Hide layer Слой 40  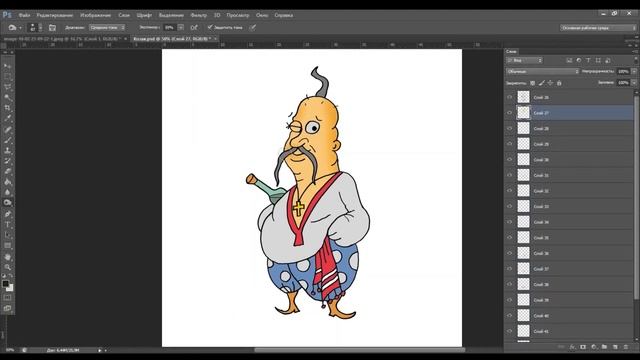(509, 316)
